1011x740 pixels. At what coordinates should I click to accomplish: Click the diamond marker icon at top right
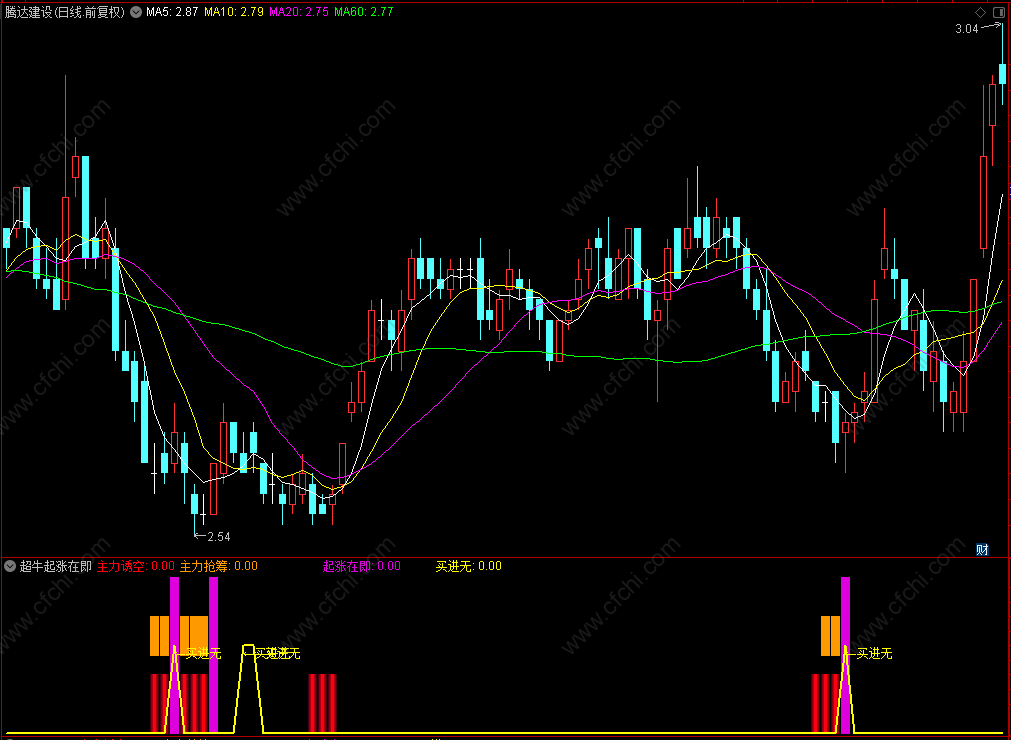[x=980, y=12]
